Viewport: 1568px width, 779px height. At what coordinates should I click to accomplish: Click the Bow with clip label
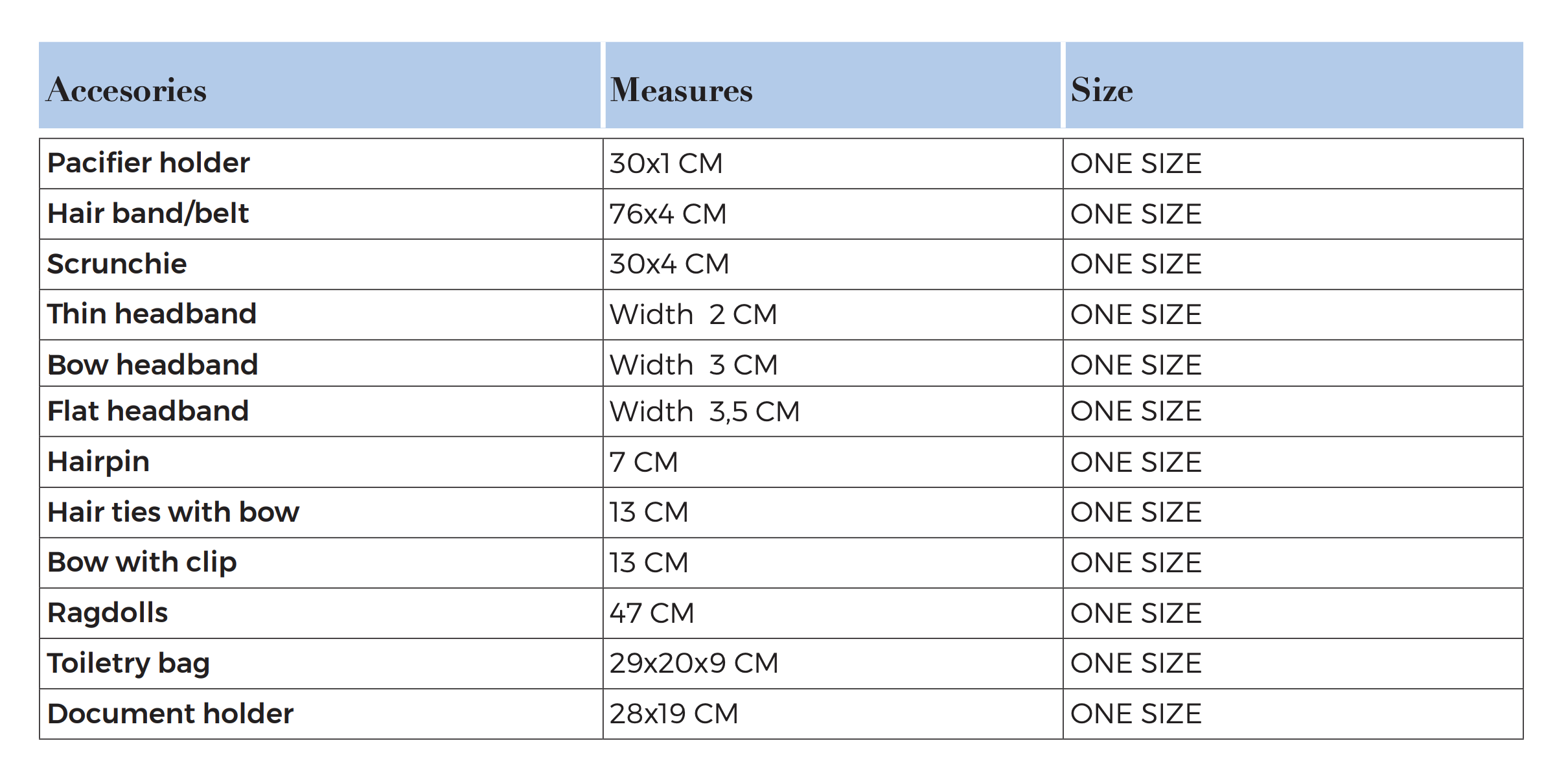click(x=143, y=562)
